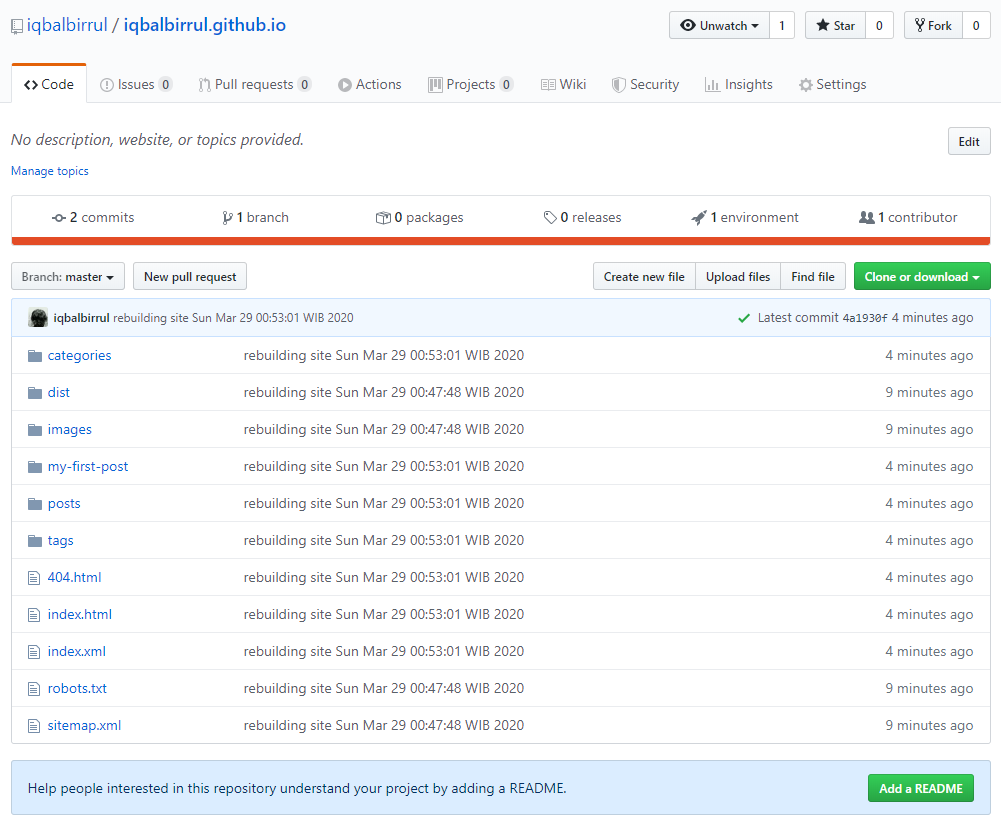Click the categories folder icon
The width and height of the screenshot is (1001, 826).
(35, 356)
